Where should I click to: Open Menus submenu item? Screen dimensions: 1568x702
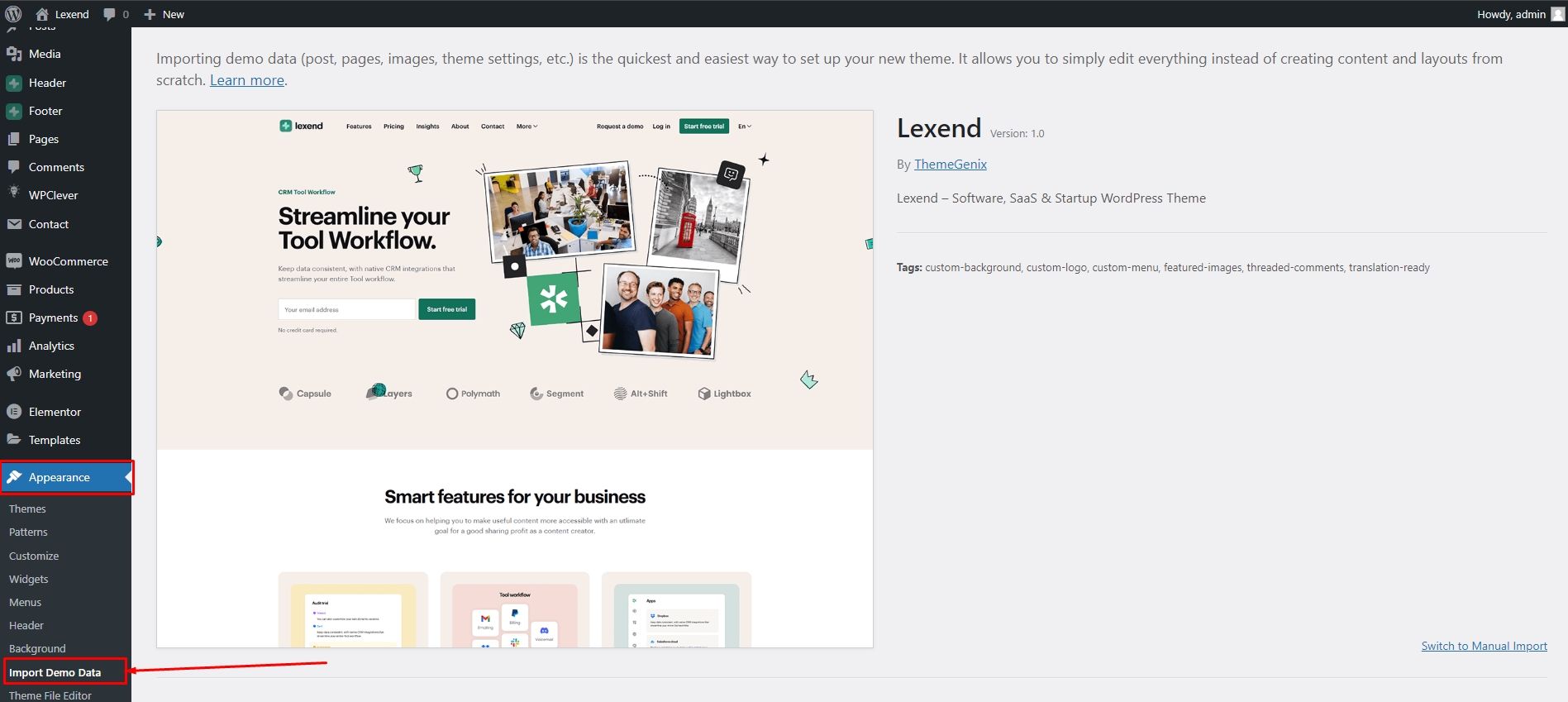[x=25, y=602]
